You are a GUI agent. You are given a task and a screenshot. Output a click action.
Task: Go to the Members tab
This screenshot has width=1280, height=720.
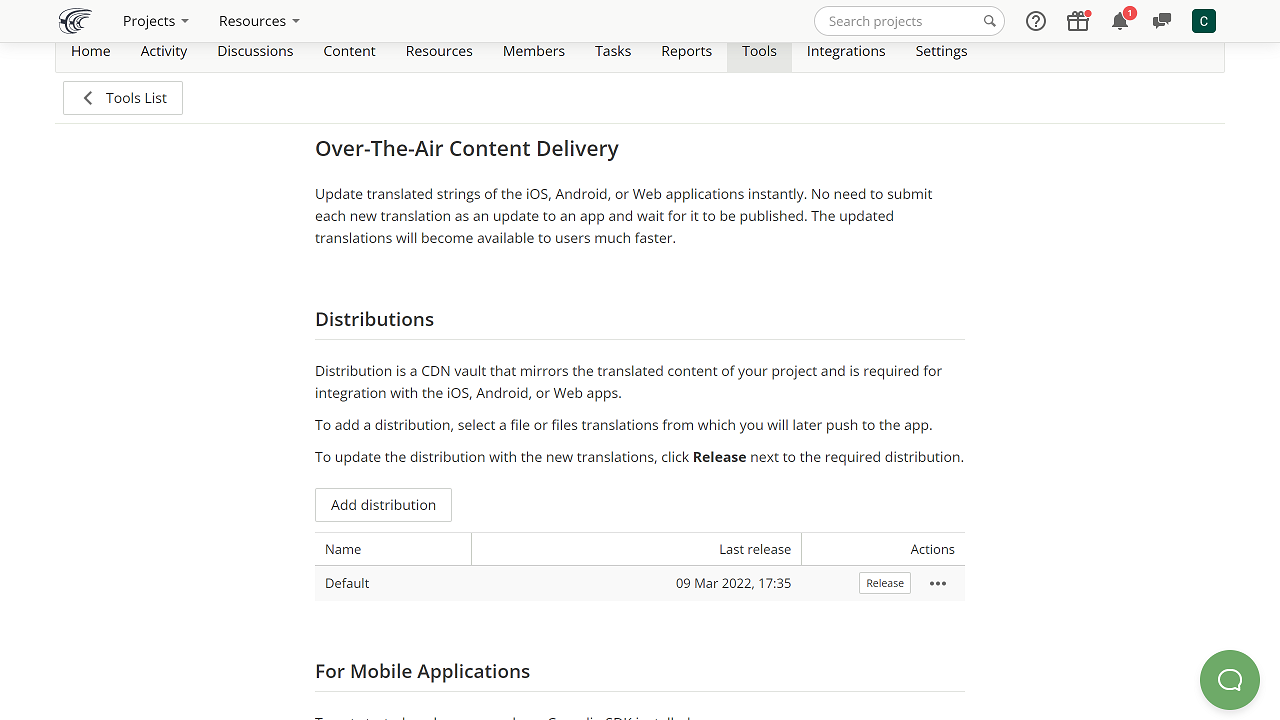tap(533, 51)
